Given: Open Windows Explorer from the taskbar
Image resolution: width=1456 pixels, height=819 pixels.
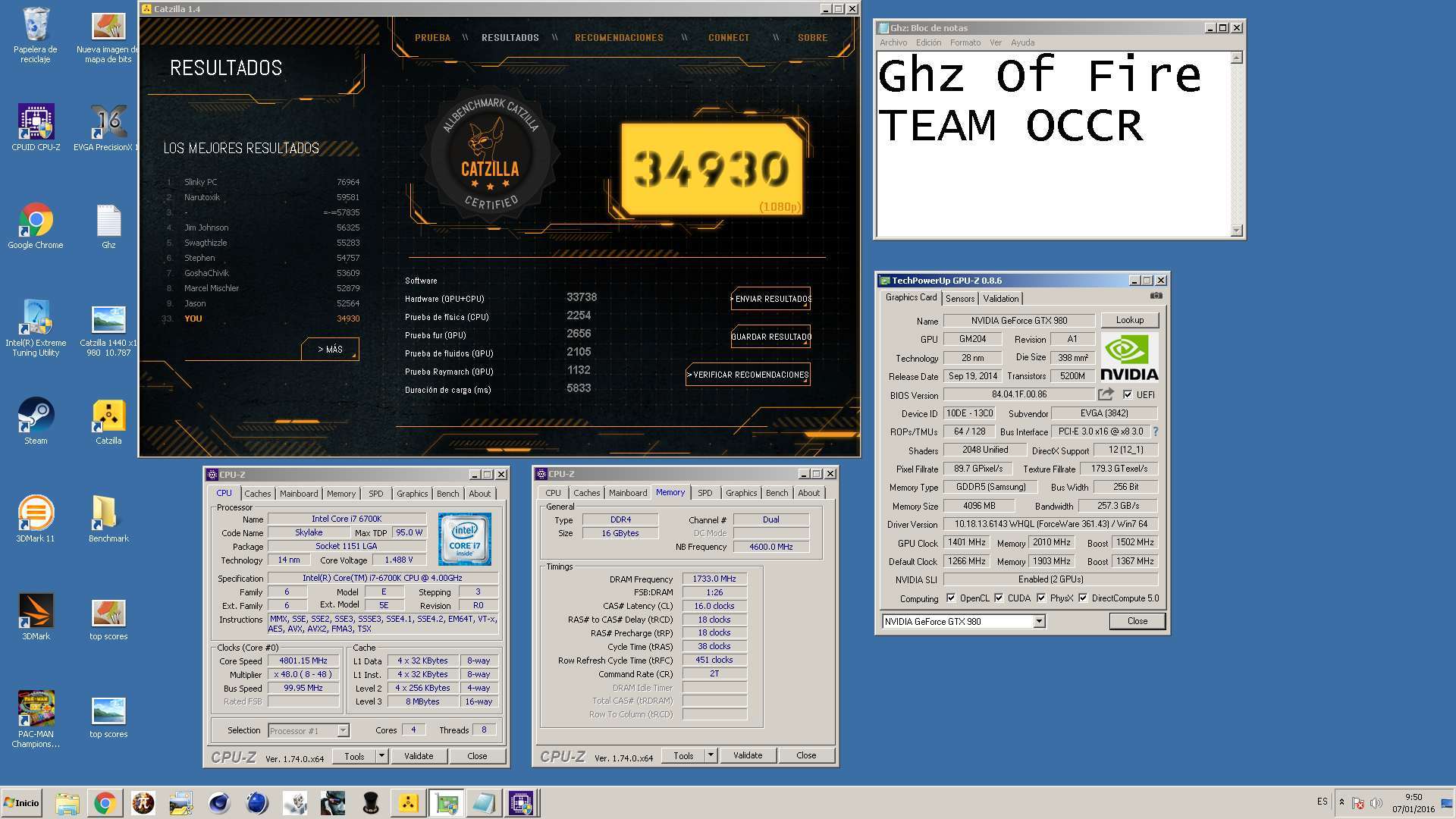Looking at the screenshot, I should (67, 803).
